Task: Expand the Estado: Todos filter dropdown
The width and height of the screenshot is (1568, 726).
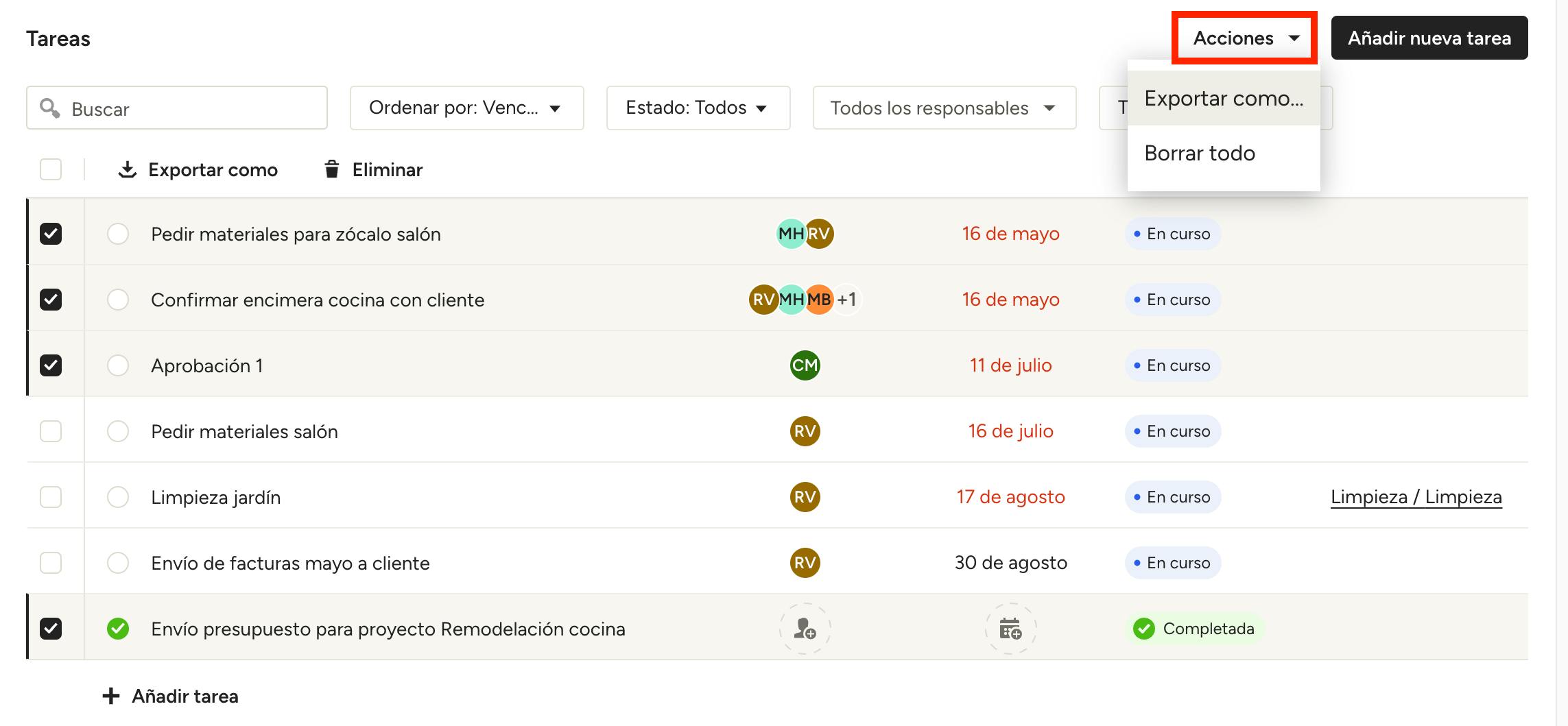Action: (698, 108)
